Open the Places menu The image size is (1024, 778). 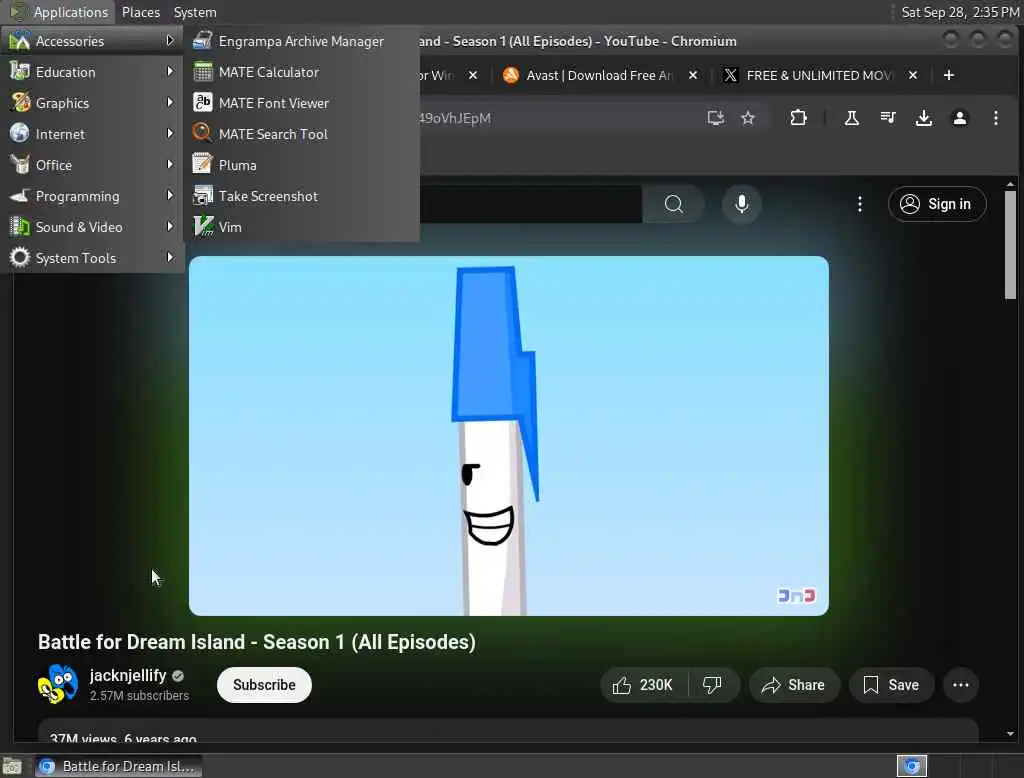[x=140, y=12]
